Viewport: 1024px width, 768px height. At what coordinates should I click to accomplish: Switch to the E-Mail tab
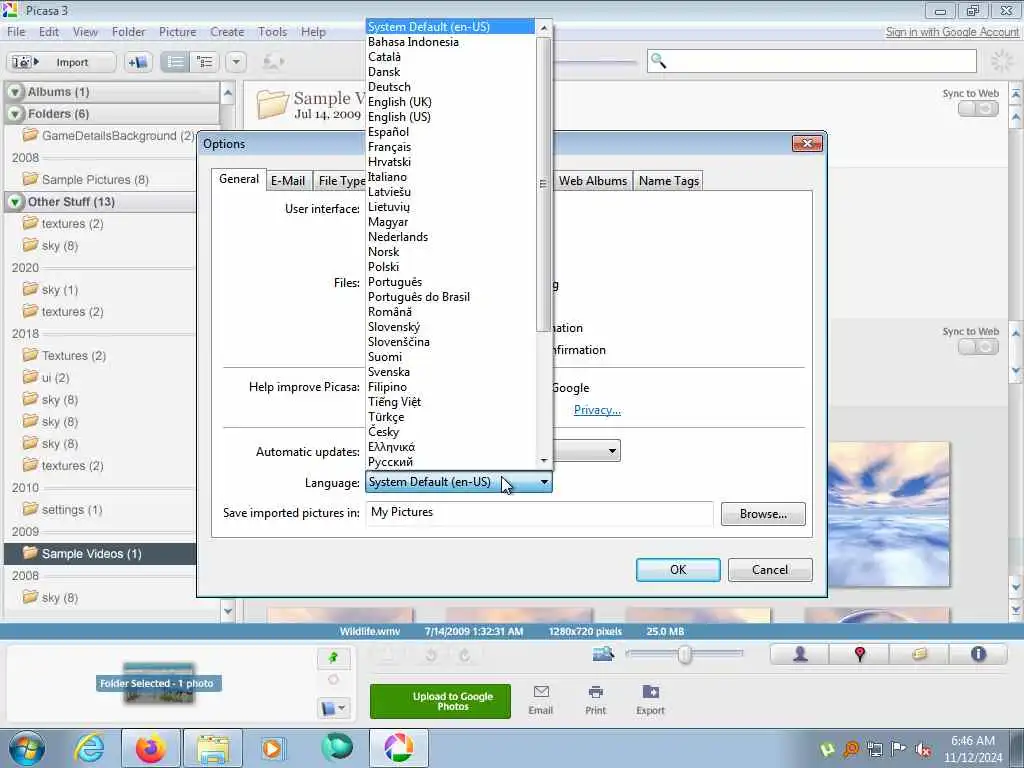[x=287, y=180]
